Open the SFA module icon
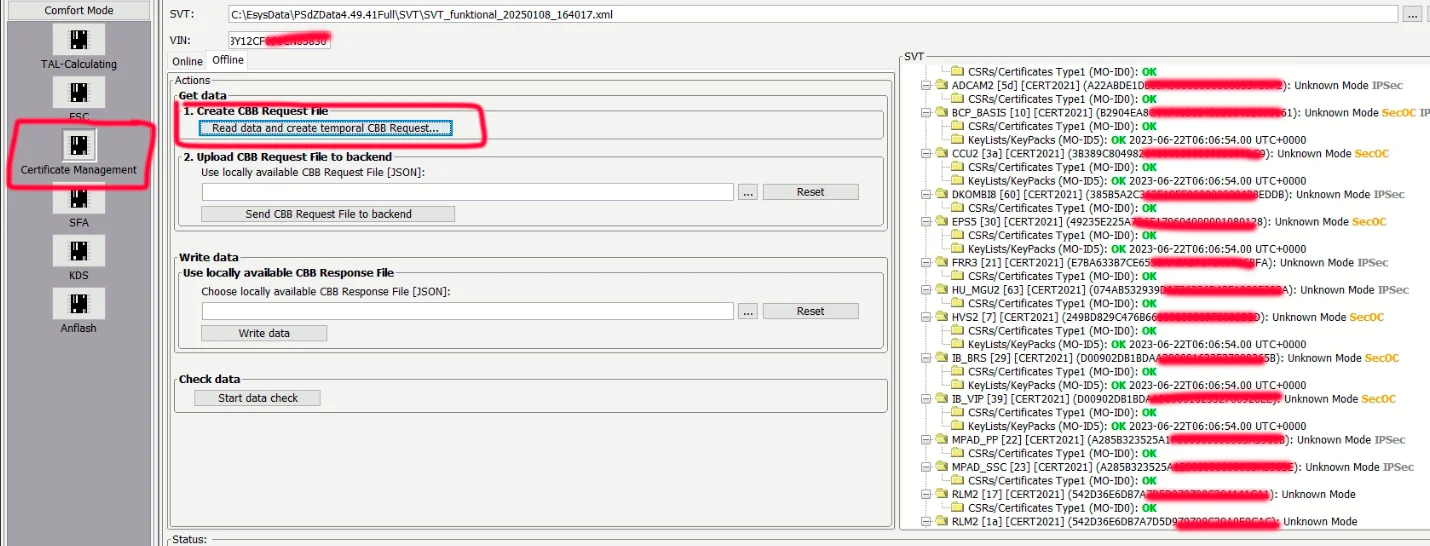 pyautogui.click(x=79, y=198)
